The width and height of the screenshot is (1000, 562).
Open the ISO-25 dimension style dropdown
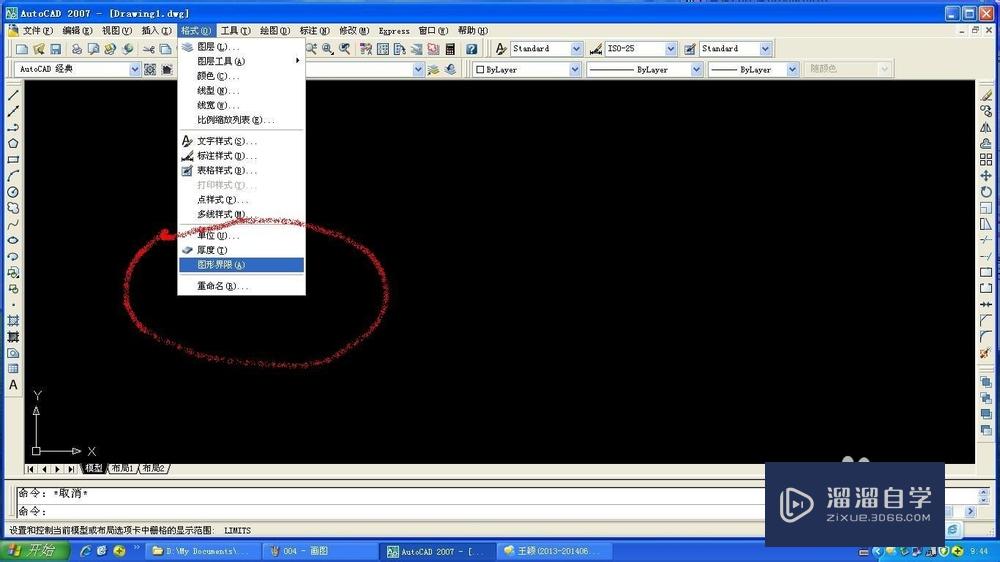[670, 49]
